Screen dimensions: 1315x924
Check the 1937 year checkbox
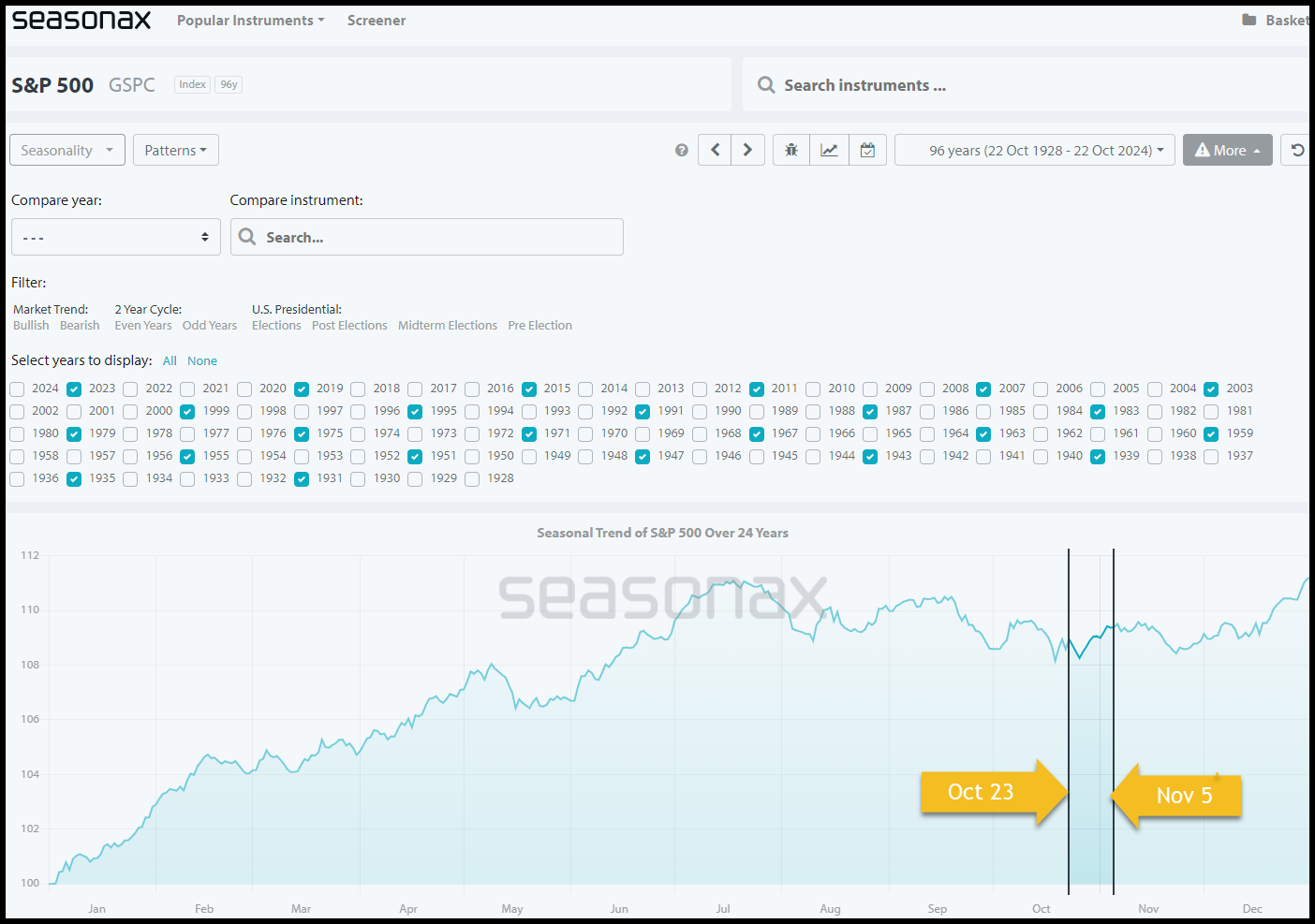[1211, 457]
